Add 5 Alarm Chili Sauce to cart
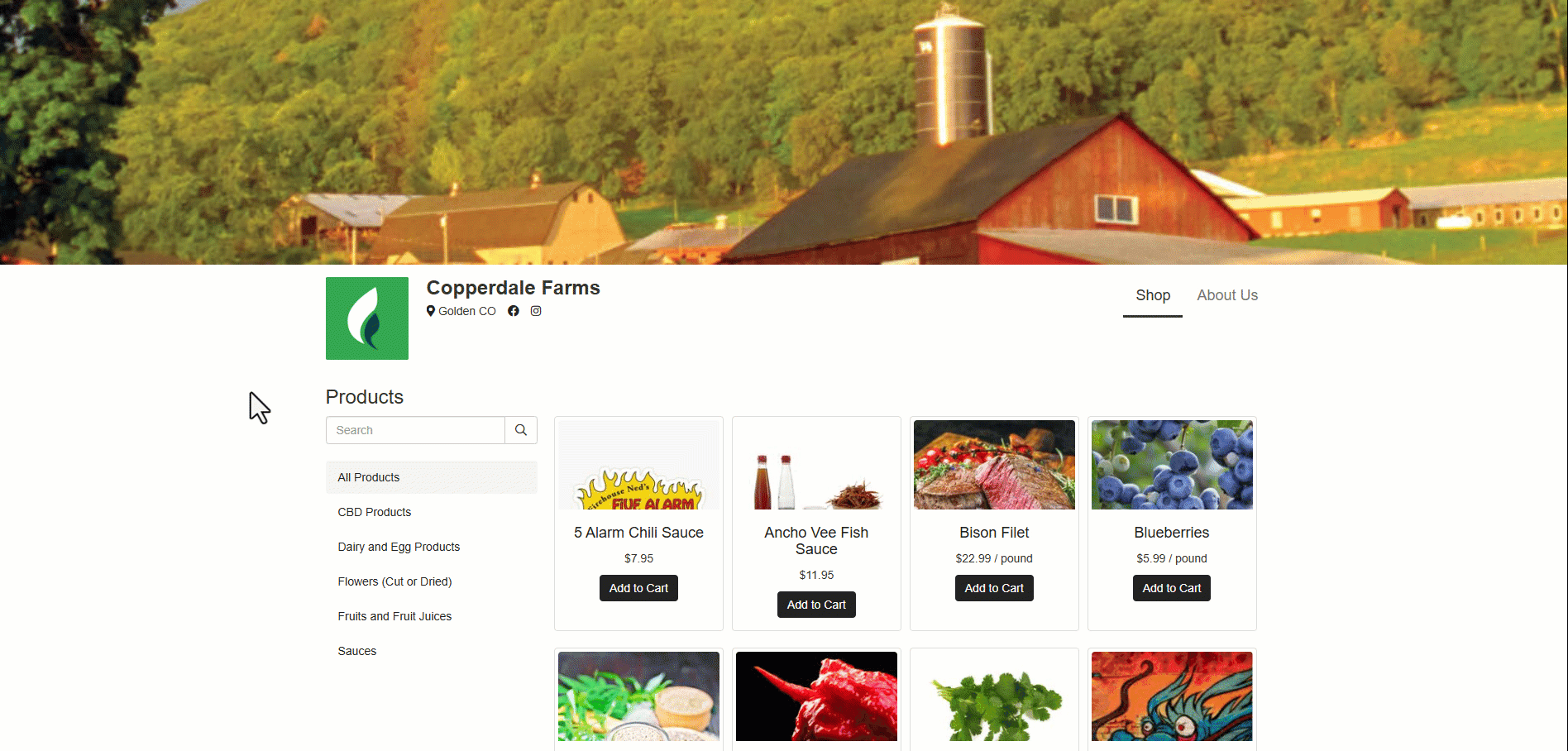The height and width of the screenshot is (751, 1568). (x=638, y=588)
